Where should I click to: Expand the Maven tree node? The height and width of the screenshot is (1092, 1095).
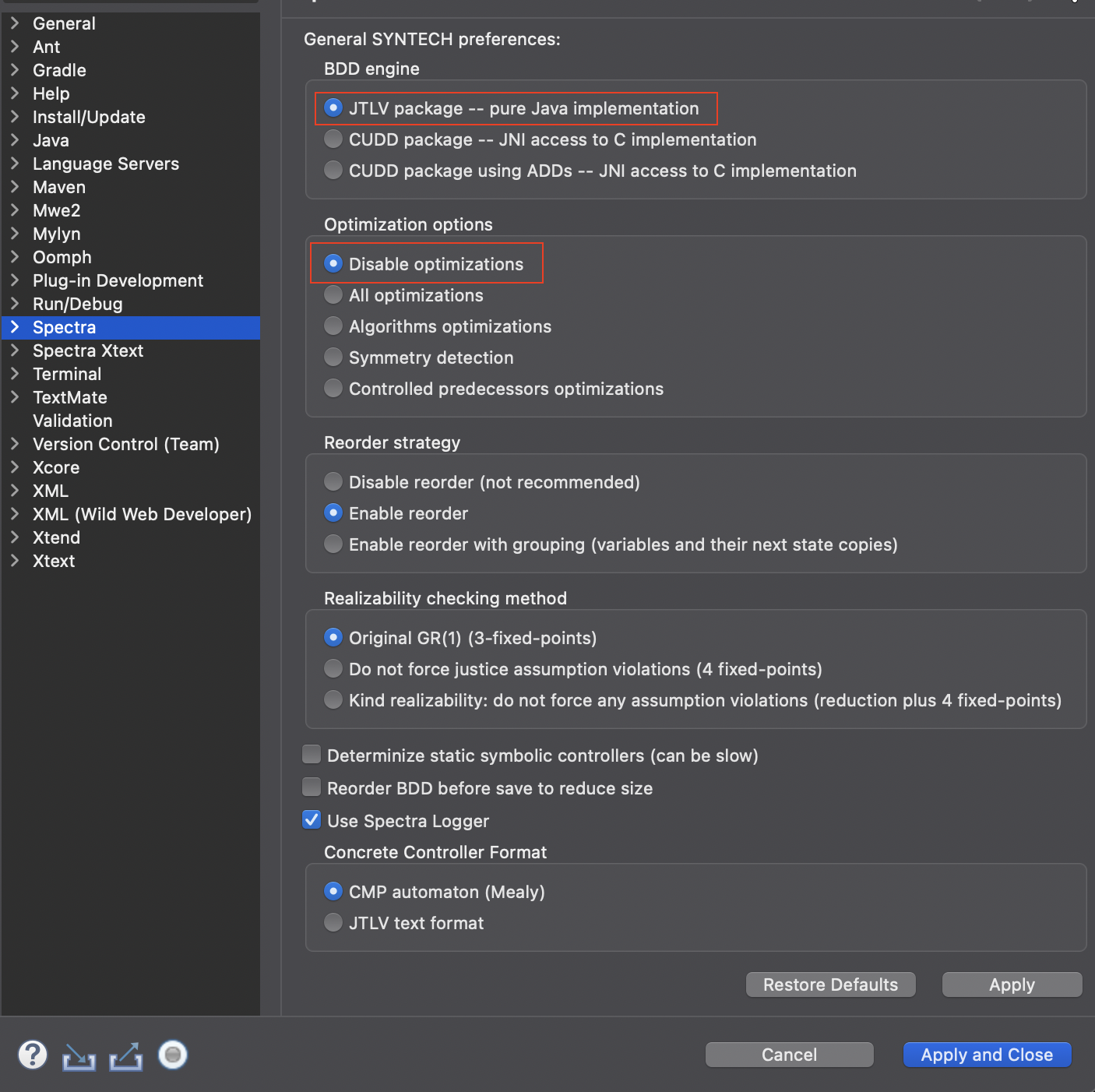click(x=15, y=187)
